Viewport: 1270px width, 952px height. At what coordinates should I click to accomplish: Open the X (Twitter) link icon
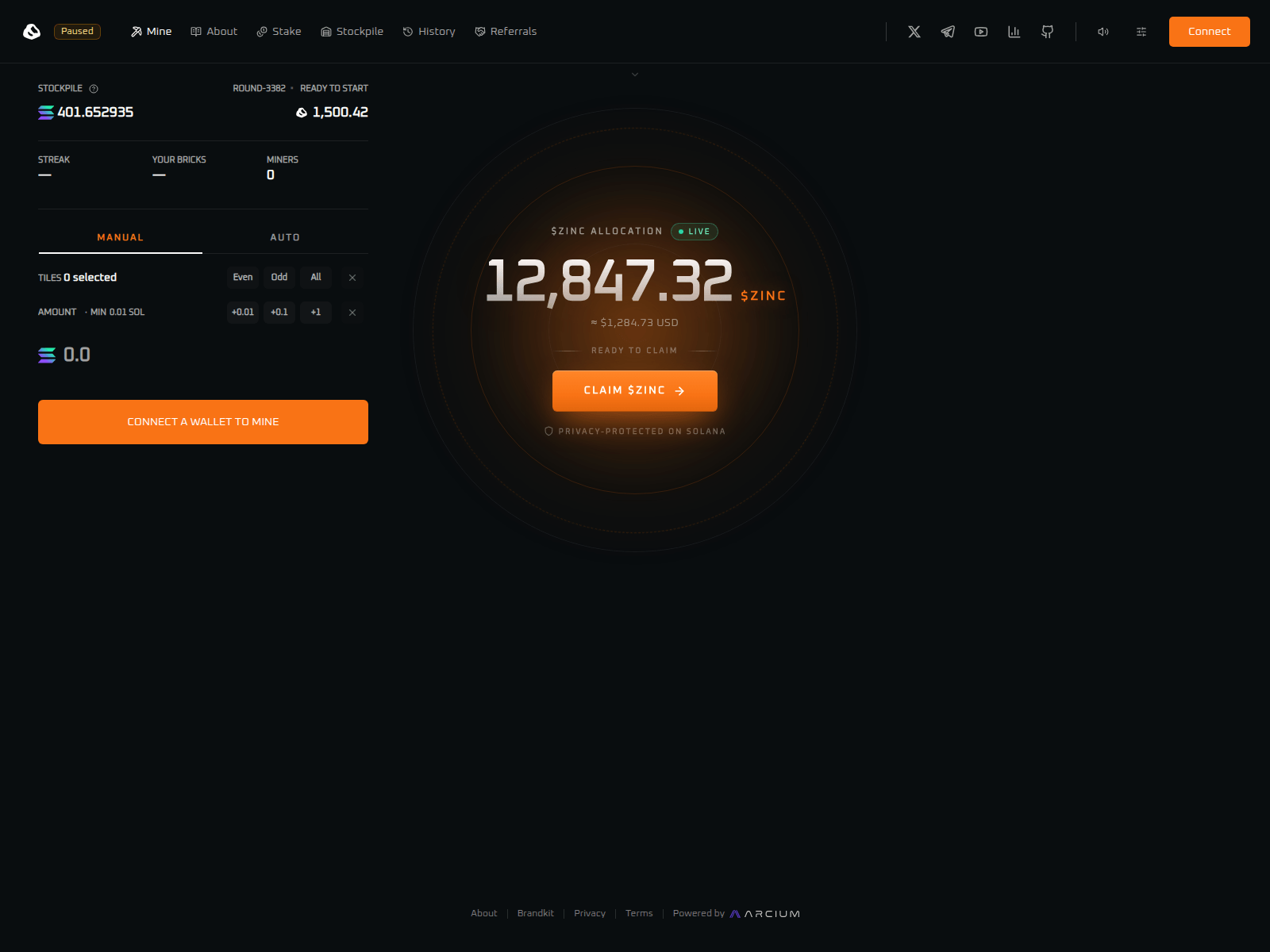[x=914, y=32]
